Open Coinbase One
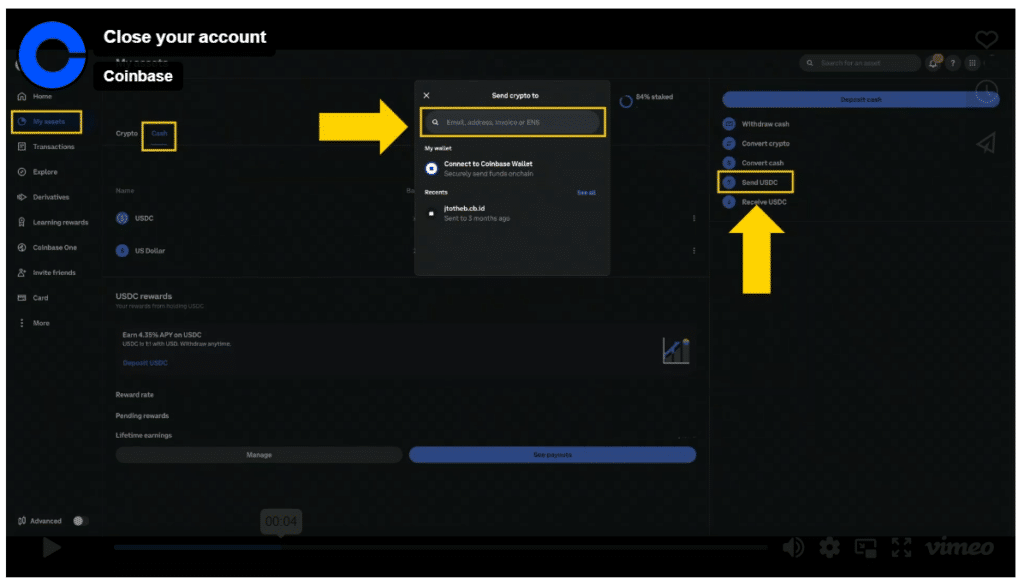 (x=47, y=247)
